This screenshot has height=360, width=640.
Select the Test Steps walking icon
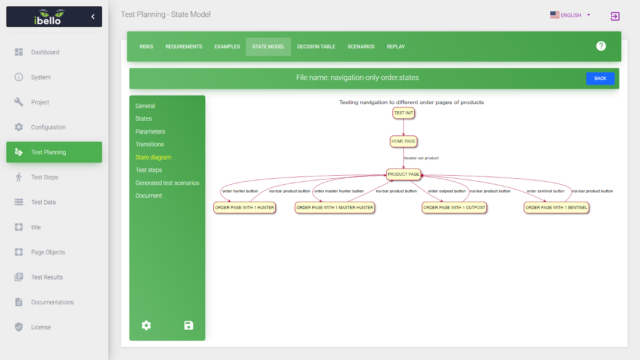pyautogui.click(x=19, y=177)
